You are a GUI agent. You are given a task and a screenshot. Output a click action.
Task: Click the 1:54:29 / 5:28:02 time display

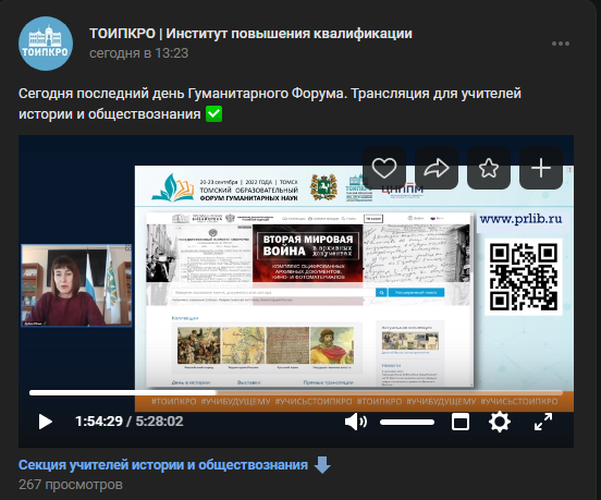coord(129,421)
